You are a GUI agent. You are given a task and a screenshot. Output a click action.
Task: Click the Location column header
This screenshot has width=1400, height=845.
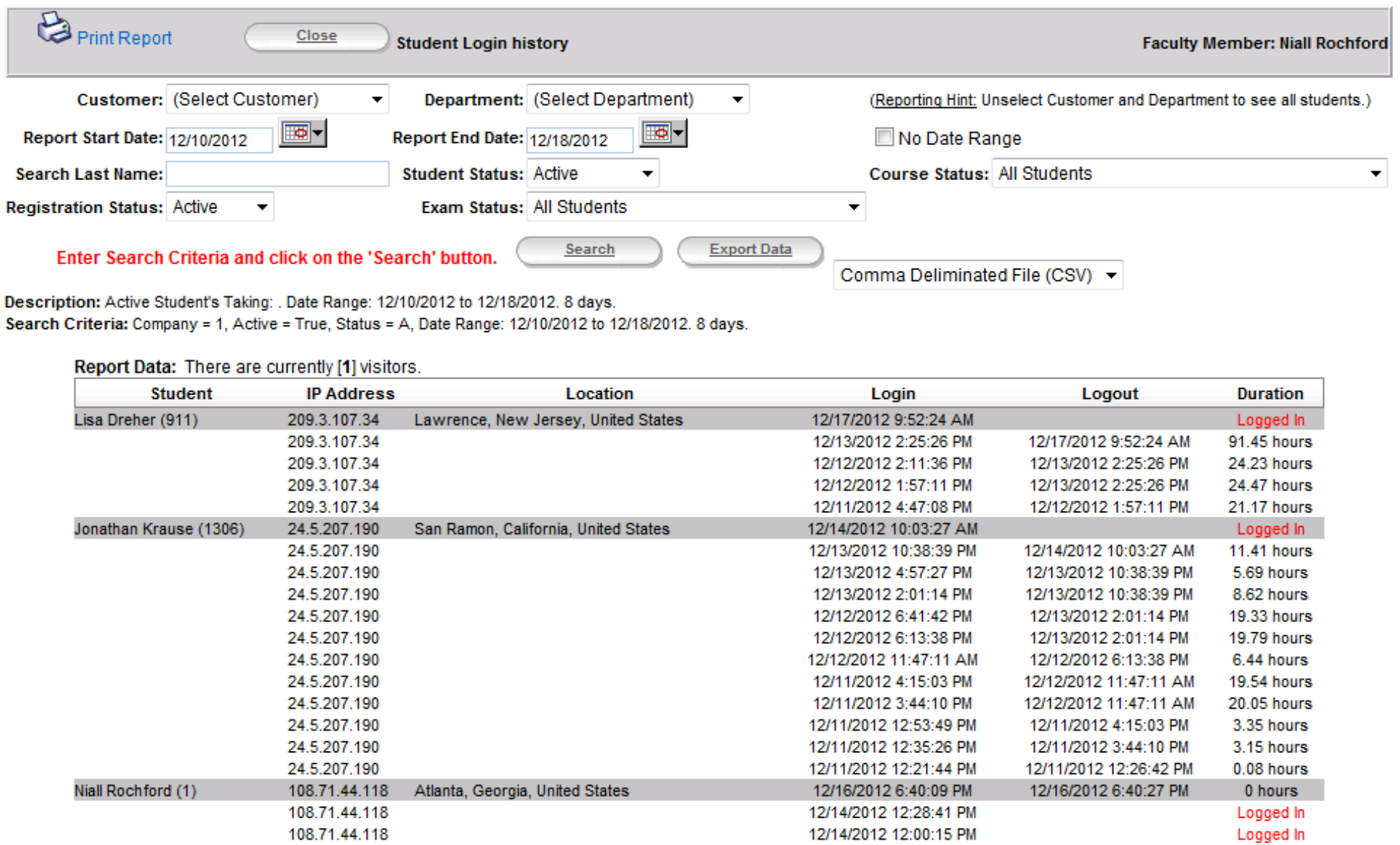[x=599, y=394]
